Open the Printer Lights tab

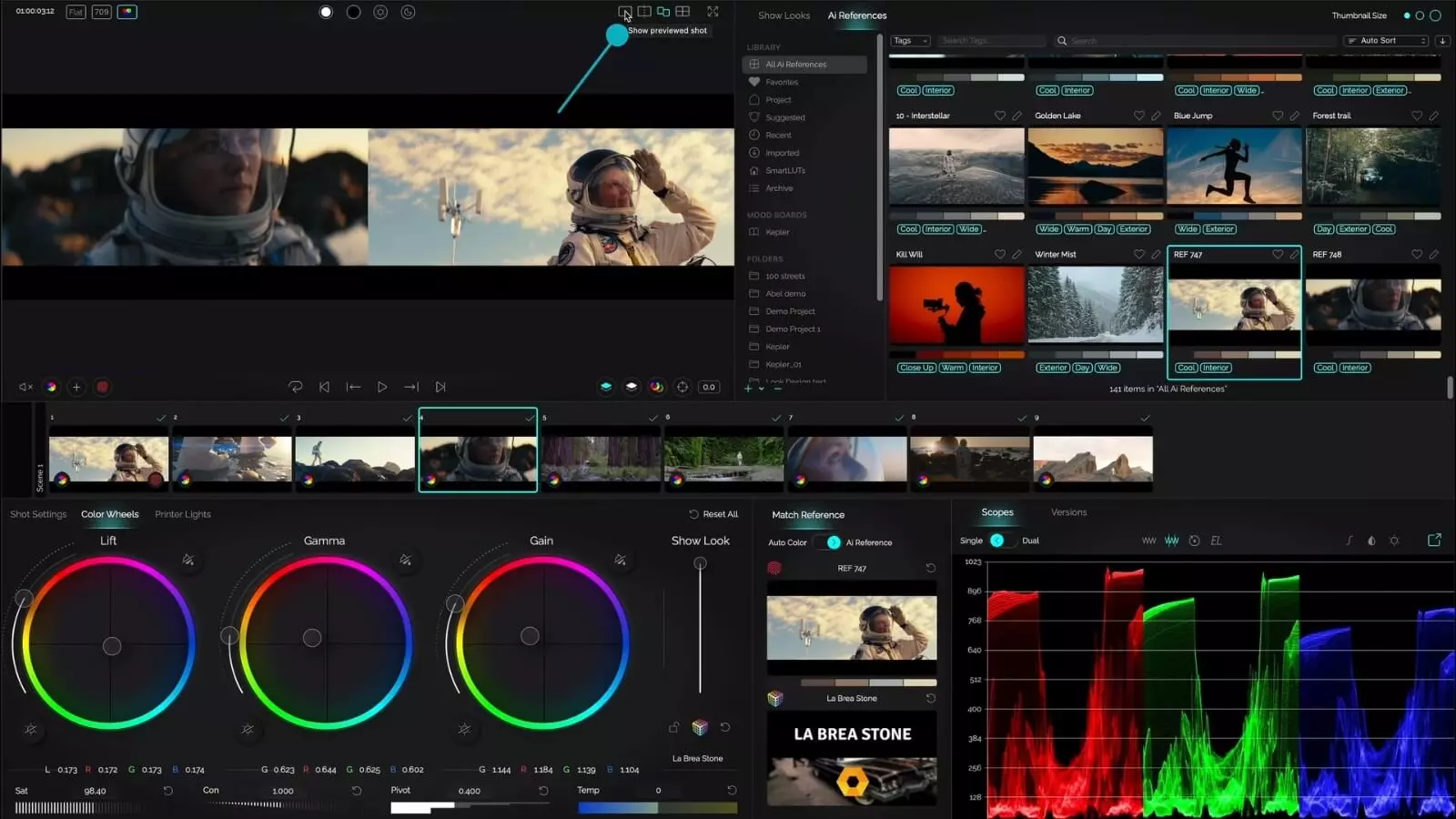[183, 514]
